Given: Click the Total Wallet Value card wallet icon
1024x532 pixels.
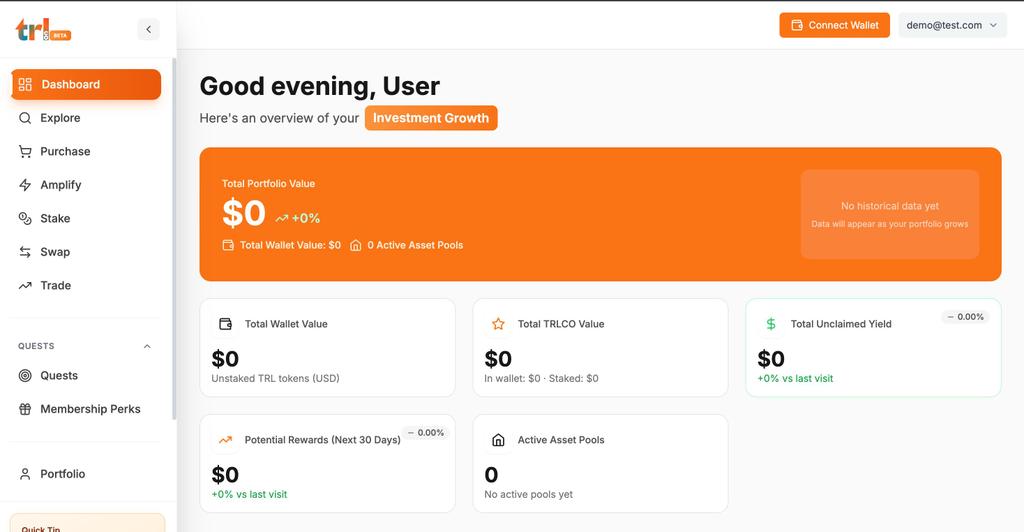Looking at the screenshot, I should point(225,324).
